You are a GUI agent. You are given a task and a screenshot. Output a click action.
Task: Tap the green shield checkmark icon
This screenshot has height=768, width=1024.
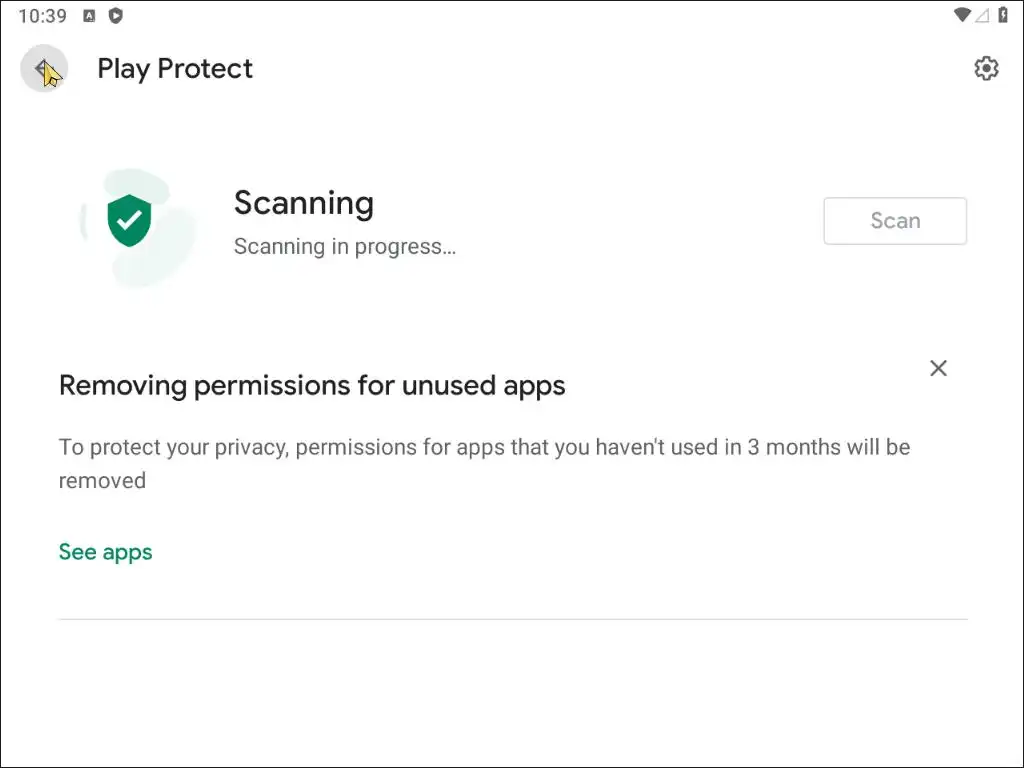click(x=129, y=221)
